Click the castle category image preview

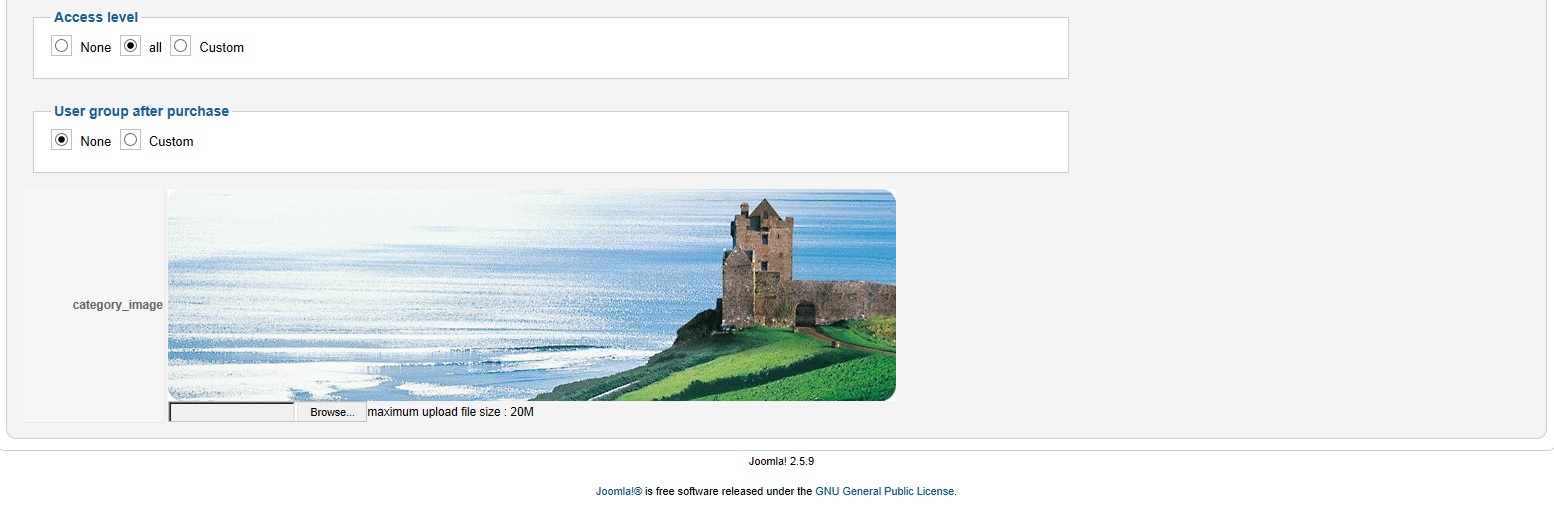532,295
